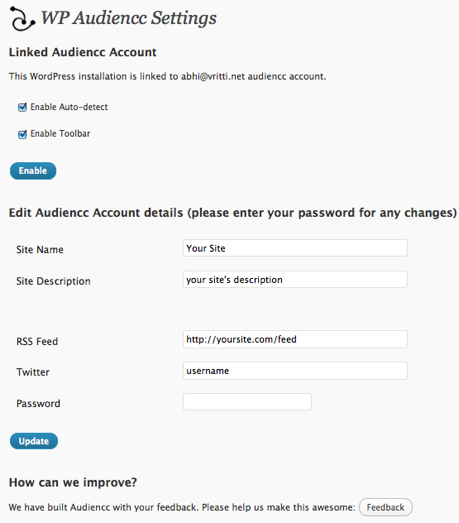Click the Site Description label
The height and width of the screenshot is (523, 459).
(53, 281)
